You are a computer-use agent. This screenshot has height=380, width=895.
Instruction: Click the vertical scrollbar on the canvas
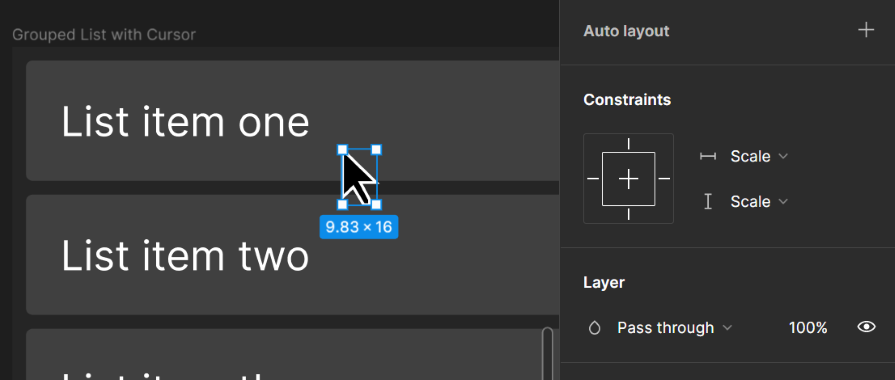tap(547, 353)
